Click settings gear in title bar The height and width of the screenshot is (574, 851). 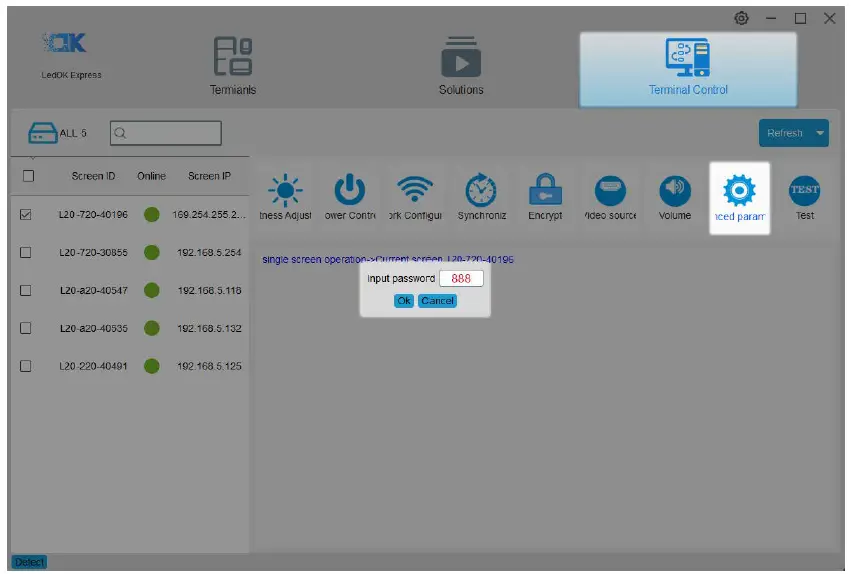[741, 18]
